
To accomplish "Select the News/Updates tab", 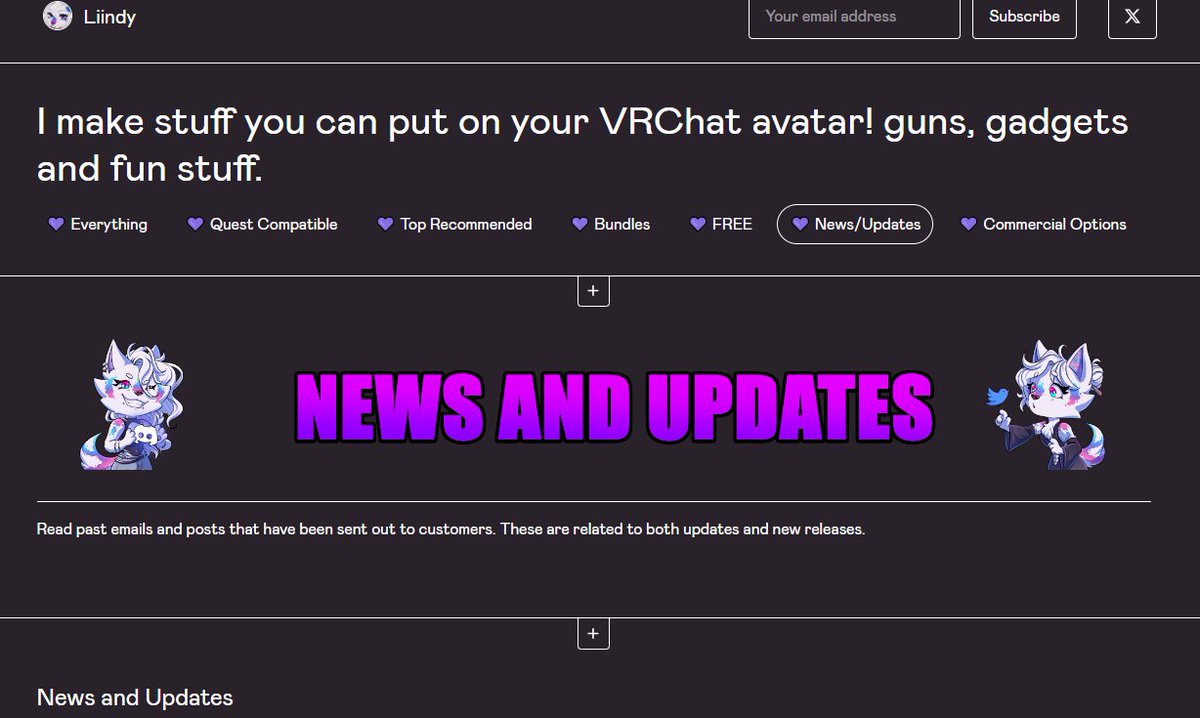I will [x=855, y=224].
